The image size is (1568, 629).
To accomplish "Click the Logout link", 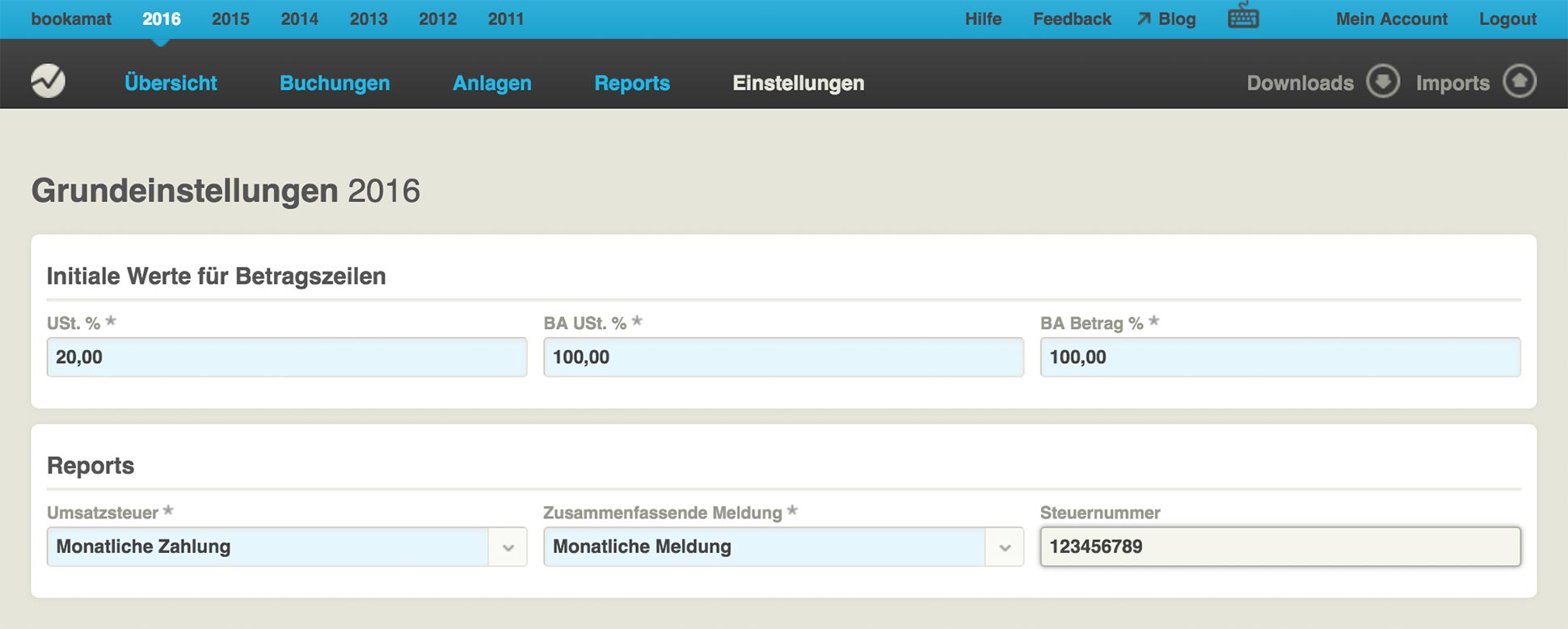I will pos(1507,19).
